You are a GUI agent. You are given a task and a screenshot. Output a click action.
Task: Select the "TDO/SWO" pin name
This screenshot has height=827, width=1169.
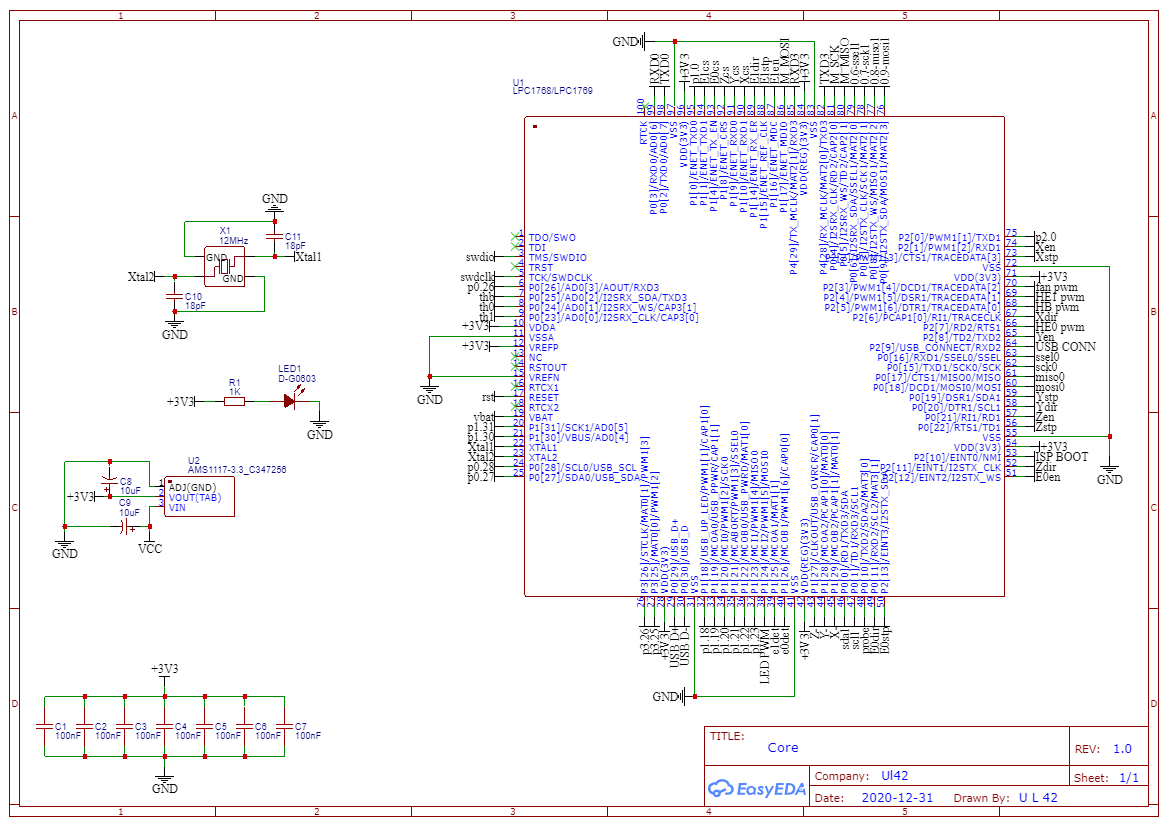coord(552,238)
